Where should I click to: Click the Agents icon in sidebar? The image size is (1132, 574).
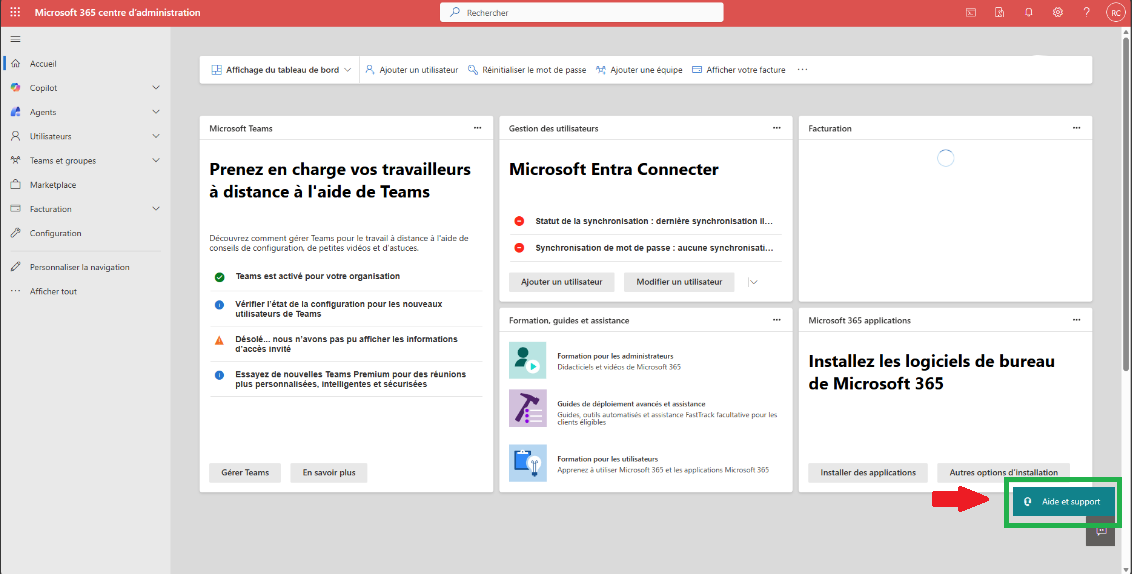(x=15, y=112)
